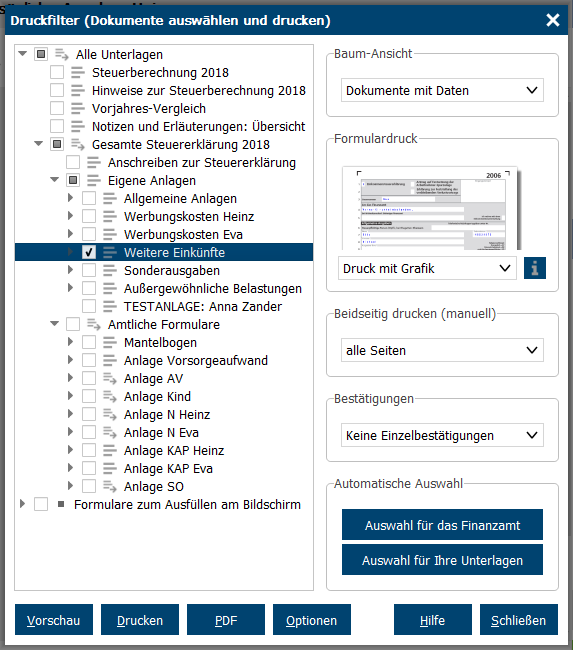
Task: Click the document icon of Anlage KAP Heinz
Action: (110, 450)
